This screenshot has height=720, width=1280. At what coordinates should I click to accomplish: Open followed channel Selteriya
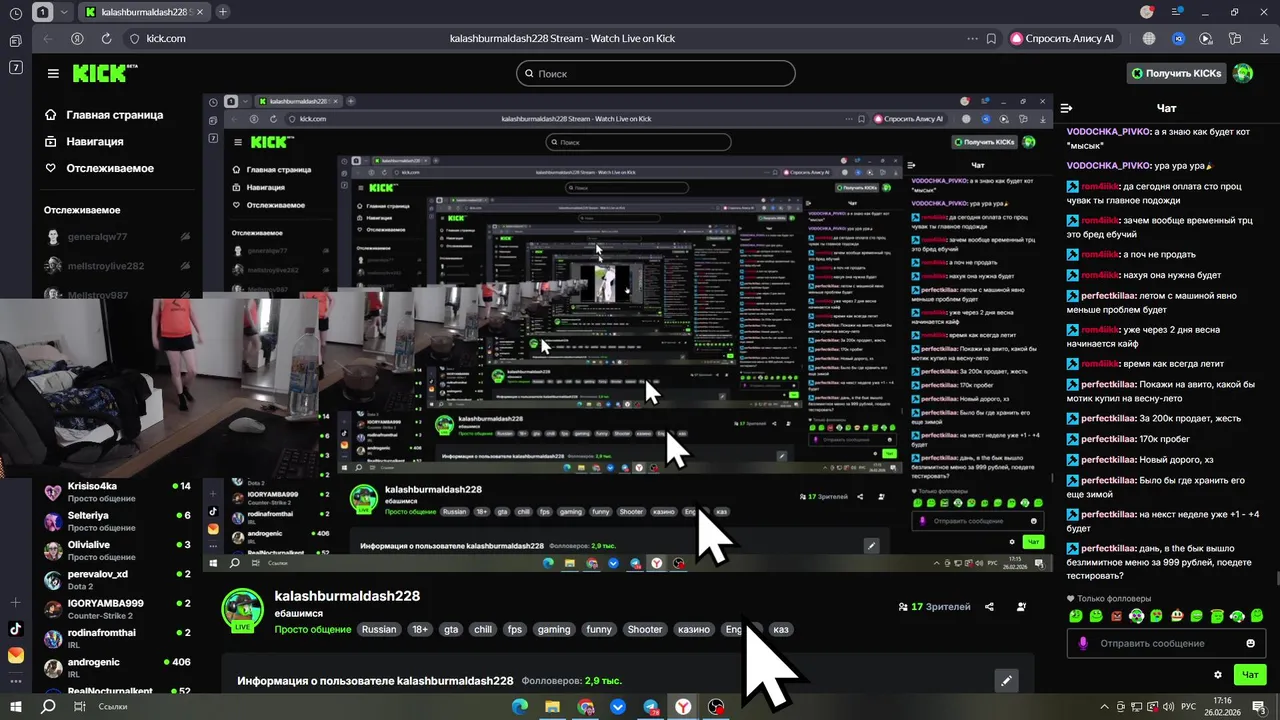click(x=118, y=521)
